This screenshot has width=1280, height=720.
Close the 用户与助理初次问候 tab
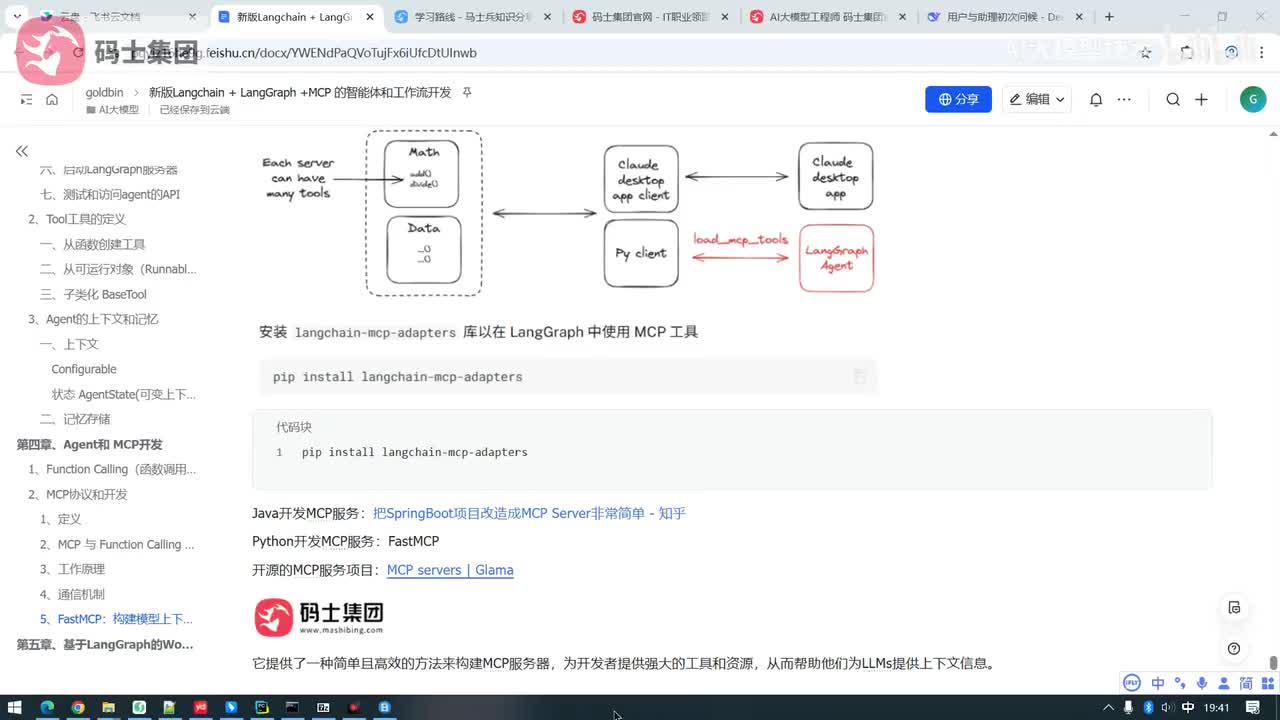(1080, 17)
